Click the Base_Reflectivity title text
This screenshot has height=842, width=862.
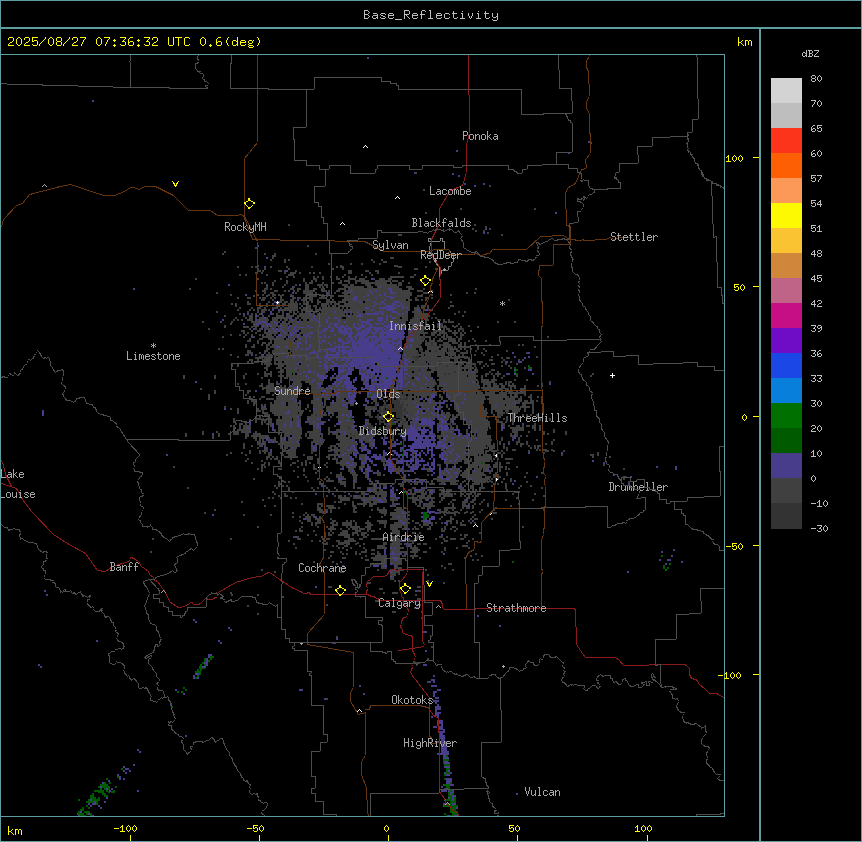(x=431, y=15)
